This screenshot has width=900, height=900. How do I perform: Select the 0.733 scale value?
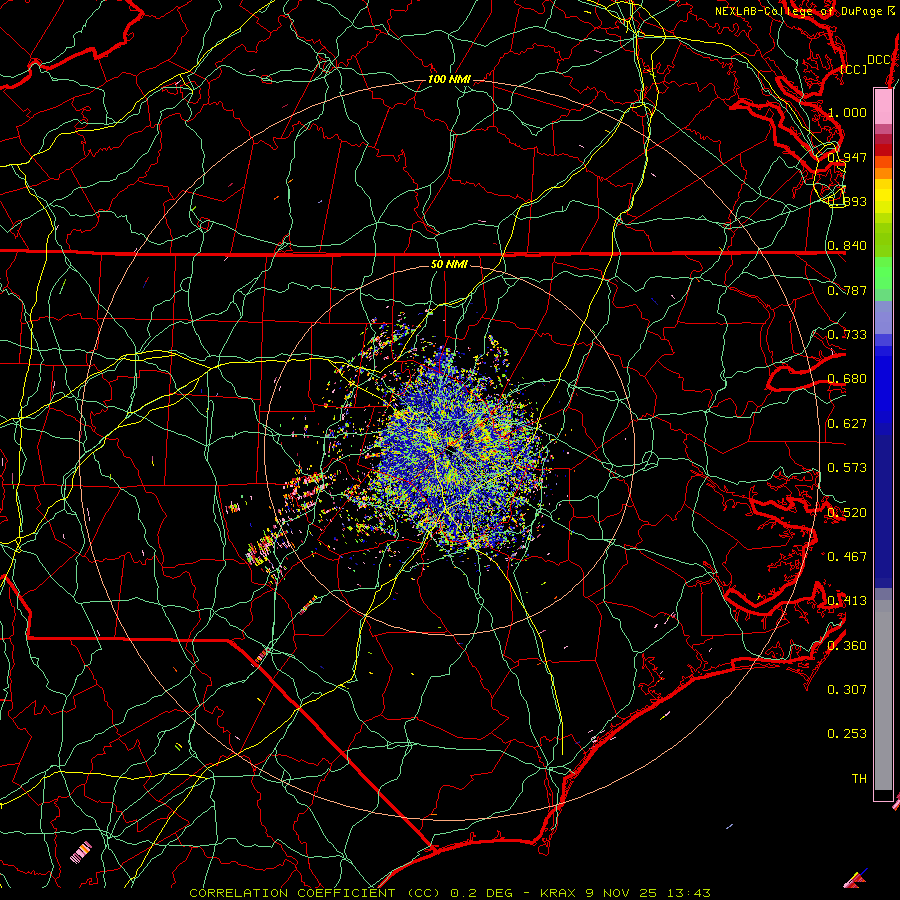(x=847, y=335)
